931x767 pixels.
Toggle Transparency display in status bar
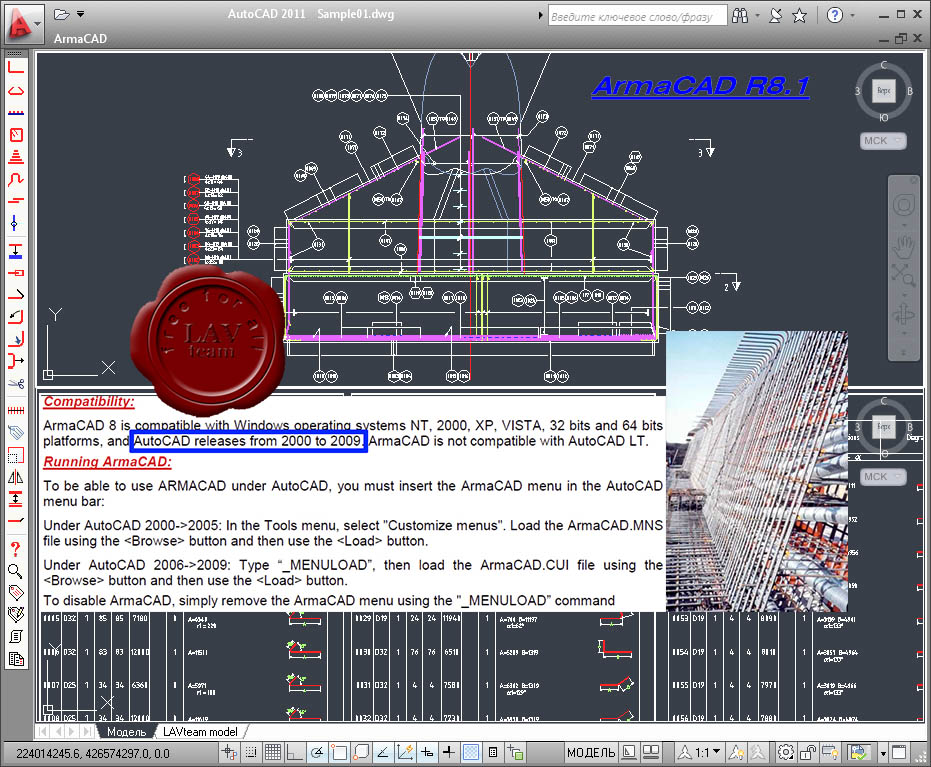[471, 753]
